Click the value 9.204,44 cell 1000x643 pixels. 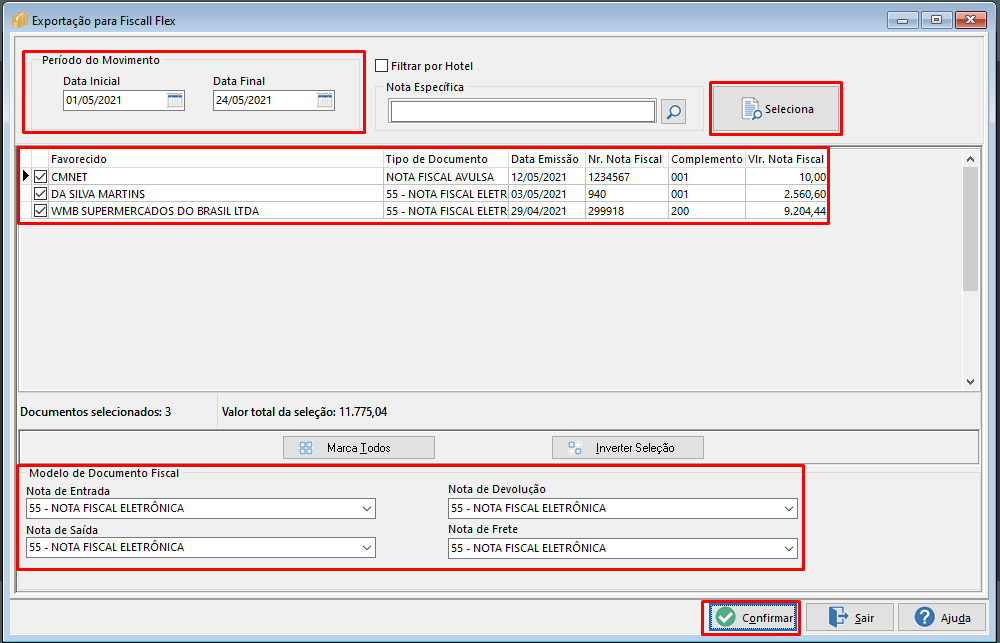(x=786, y=211)
